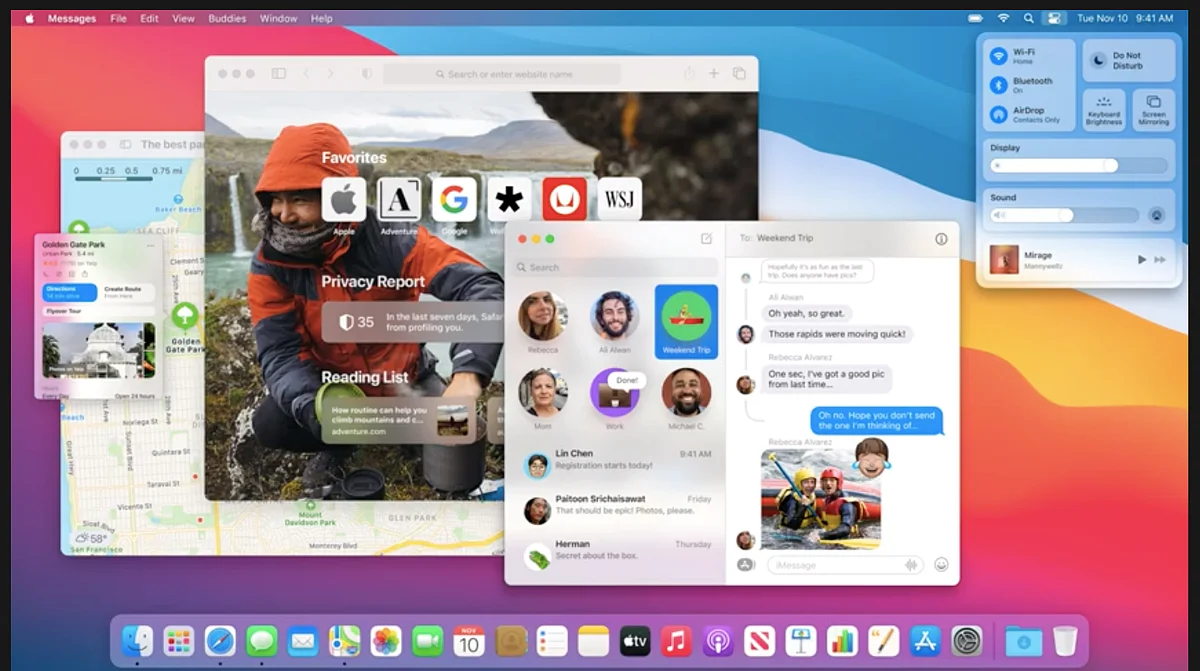Toggle Wi-Fi in Control Center
The image size is (1200, 671).
pyautogui.click(x=998, y=56)
